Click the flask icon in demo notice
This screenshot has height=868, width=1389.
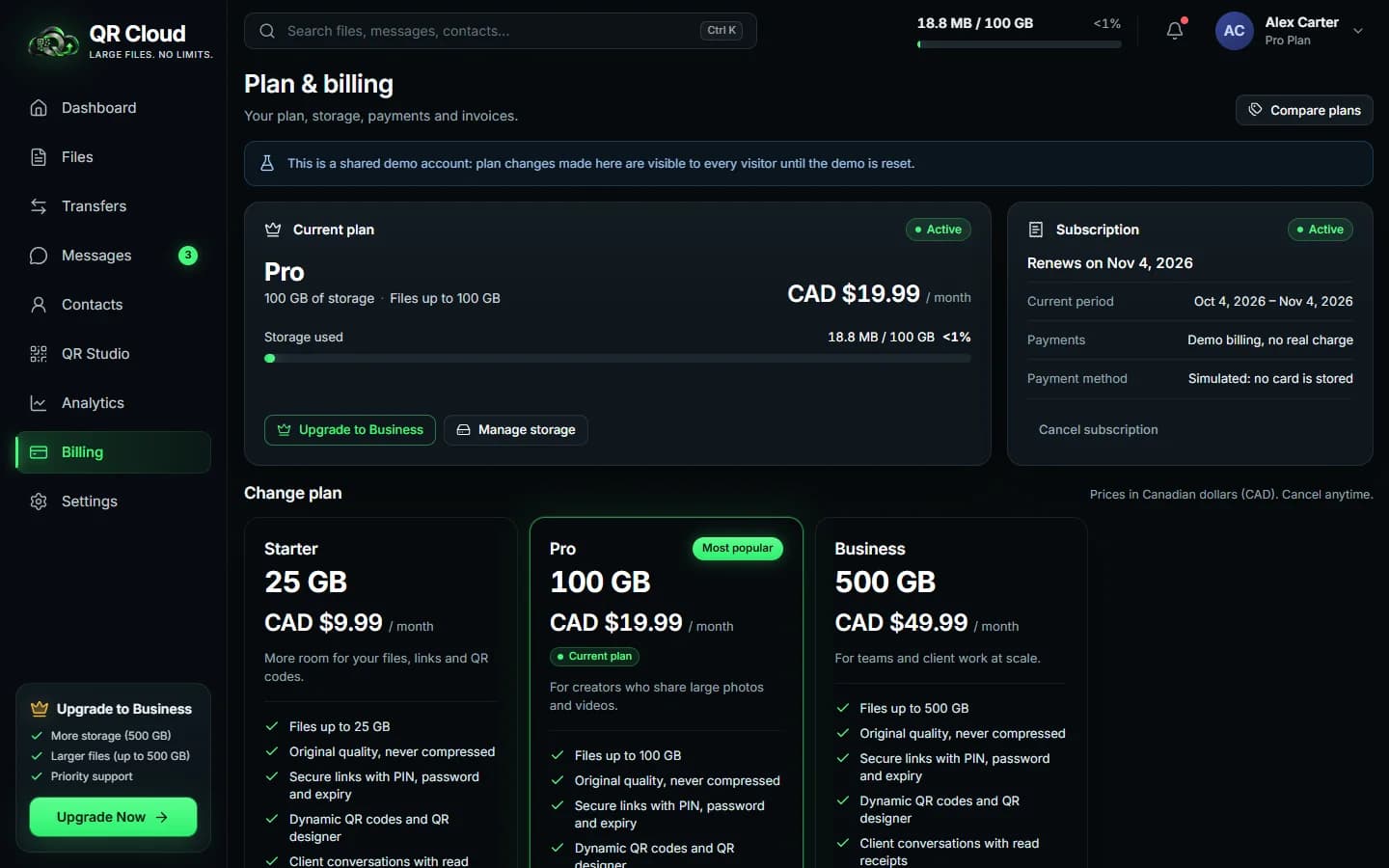pyautogui.click(x=267, y=163)
